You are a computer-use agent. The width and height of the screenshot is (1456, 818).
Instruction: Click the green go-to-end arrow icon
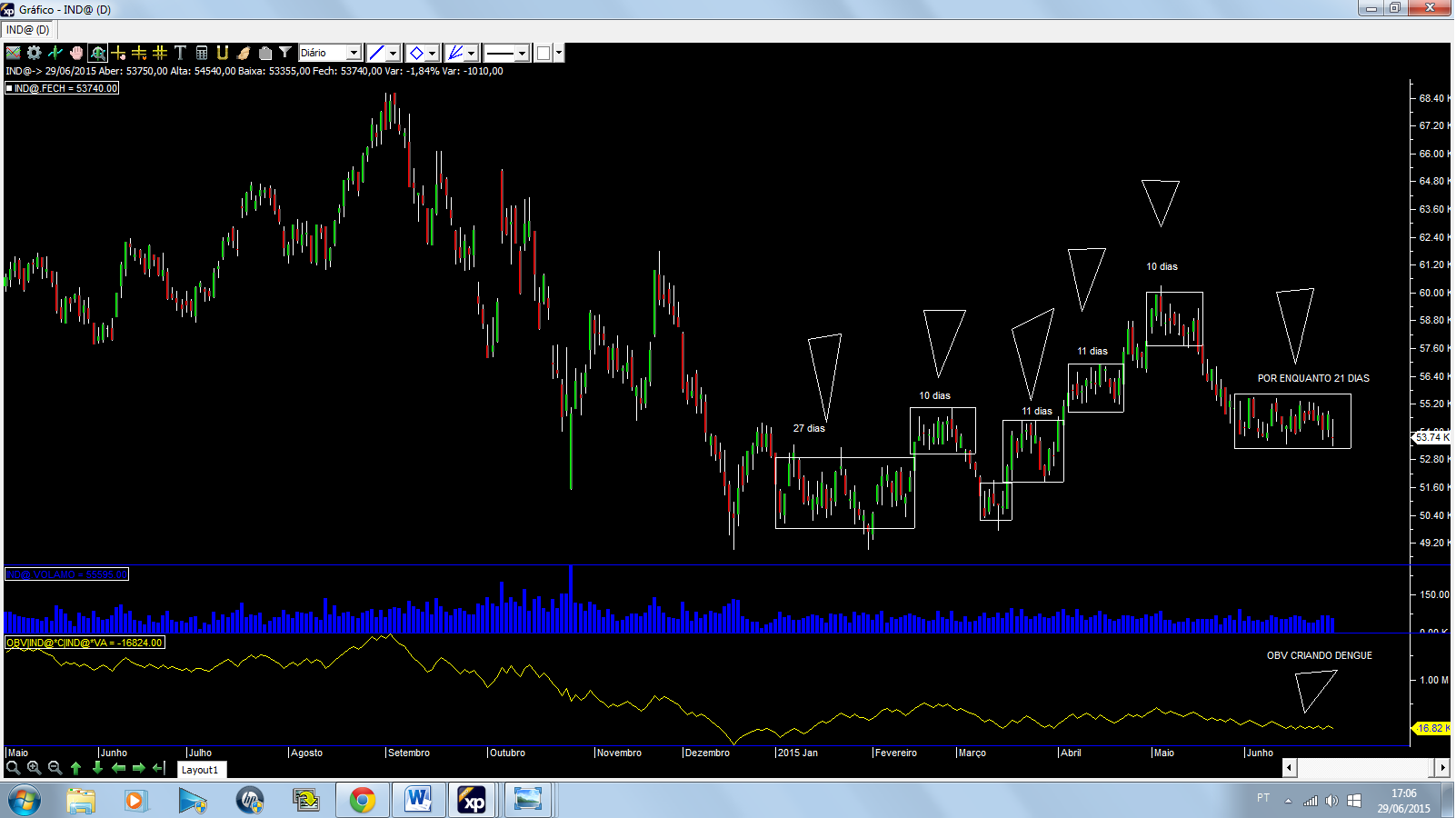[x=160, y=768]
